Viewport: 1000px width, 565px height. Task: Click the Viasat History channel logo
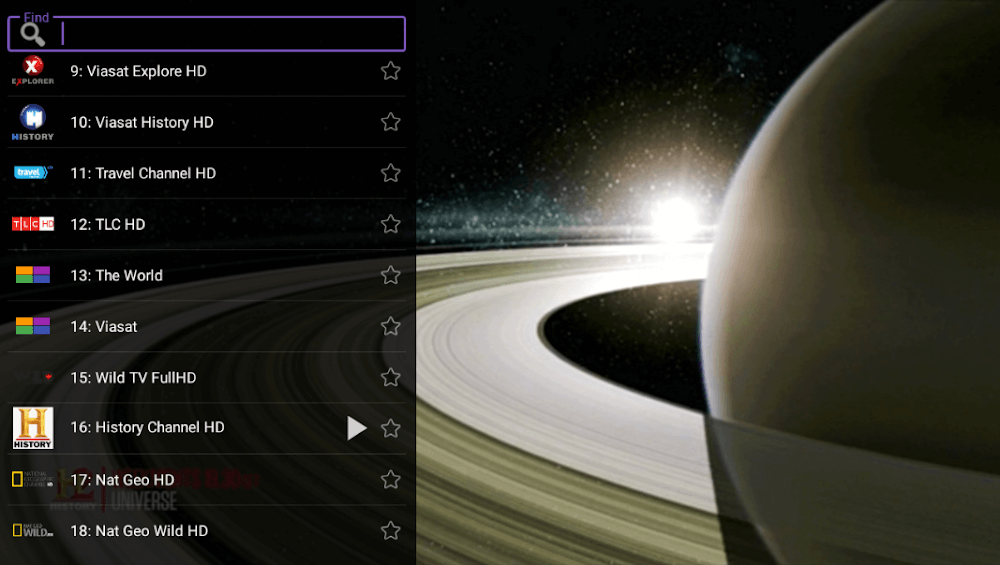[33, 122]
